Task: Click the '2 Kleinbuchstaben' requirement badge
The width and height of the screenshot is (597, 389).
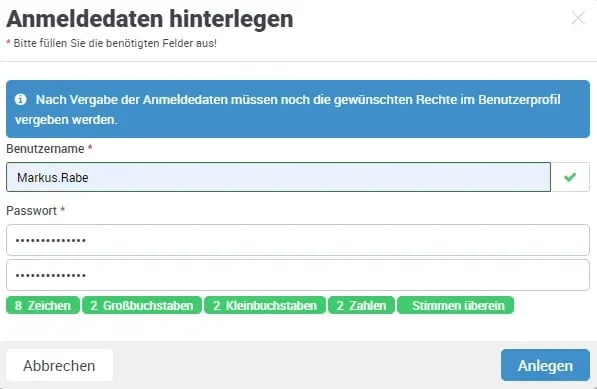Action: pos(265,305)
